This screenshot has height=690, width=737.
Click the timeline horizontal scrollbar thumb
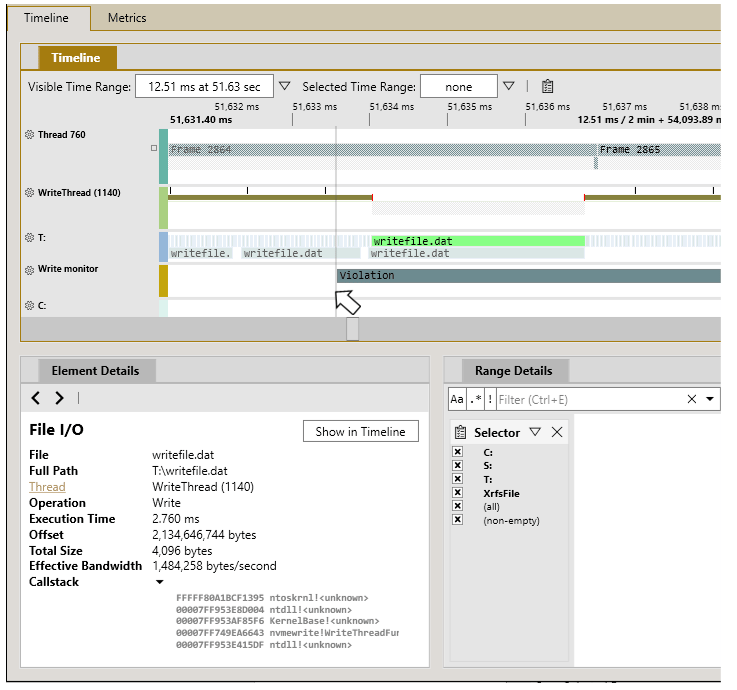(353, 329)
